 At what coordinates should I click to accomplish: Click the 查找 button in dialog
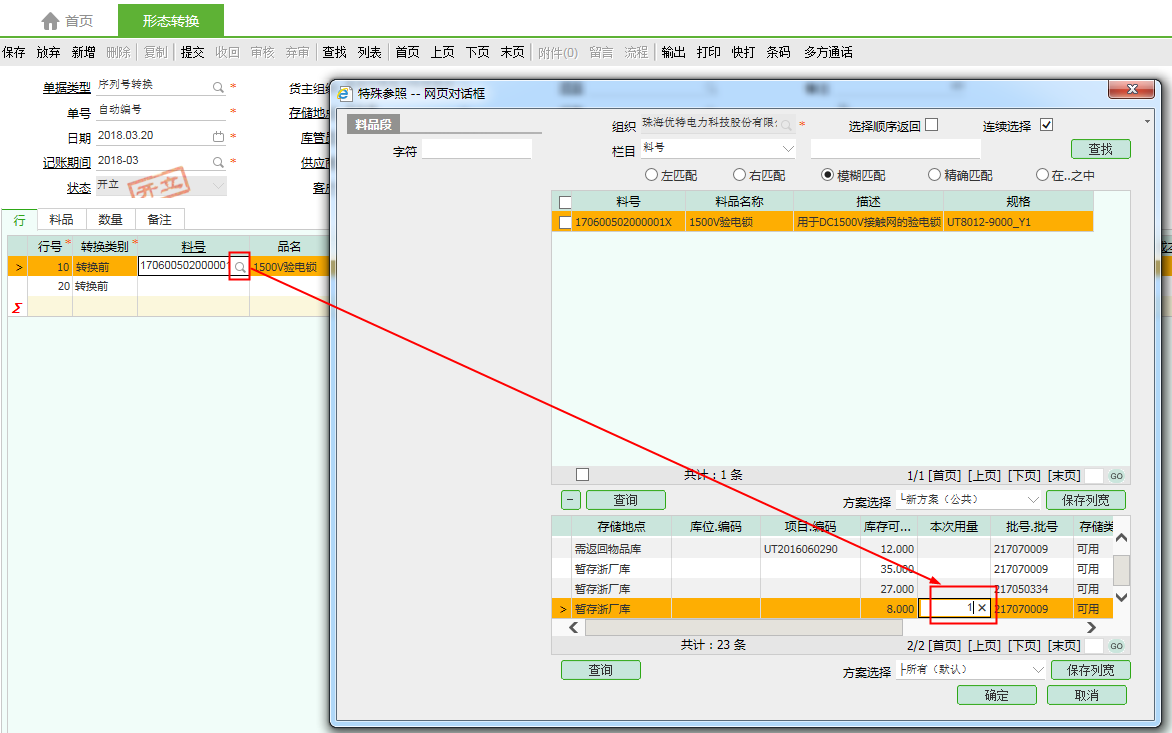[1100, 149]
